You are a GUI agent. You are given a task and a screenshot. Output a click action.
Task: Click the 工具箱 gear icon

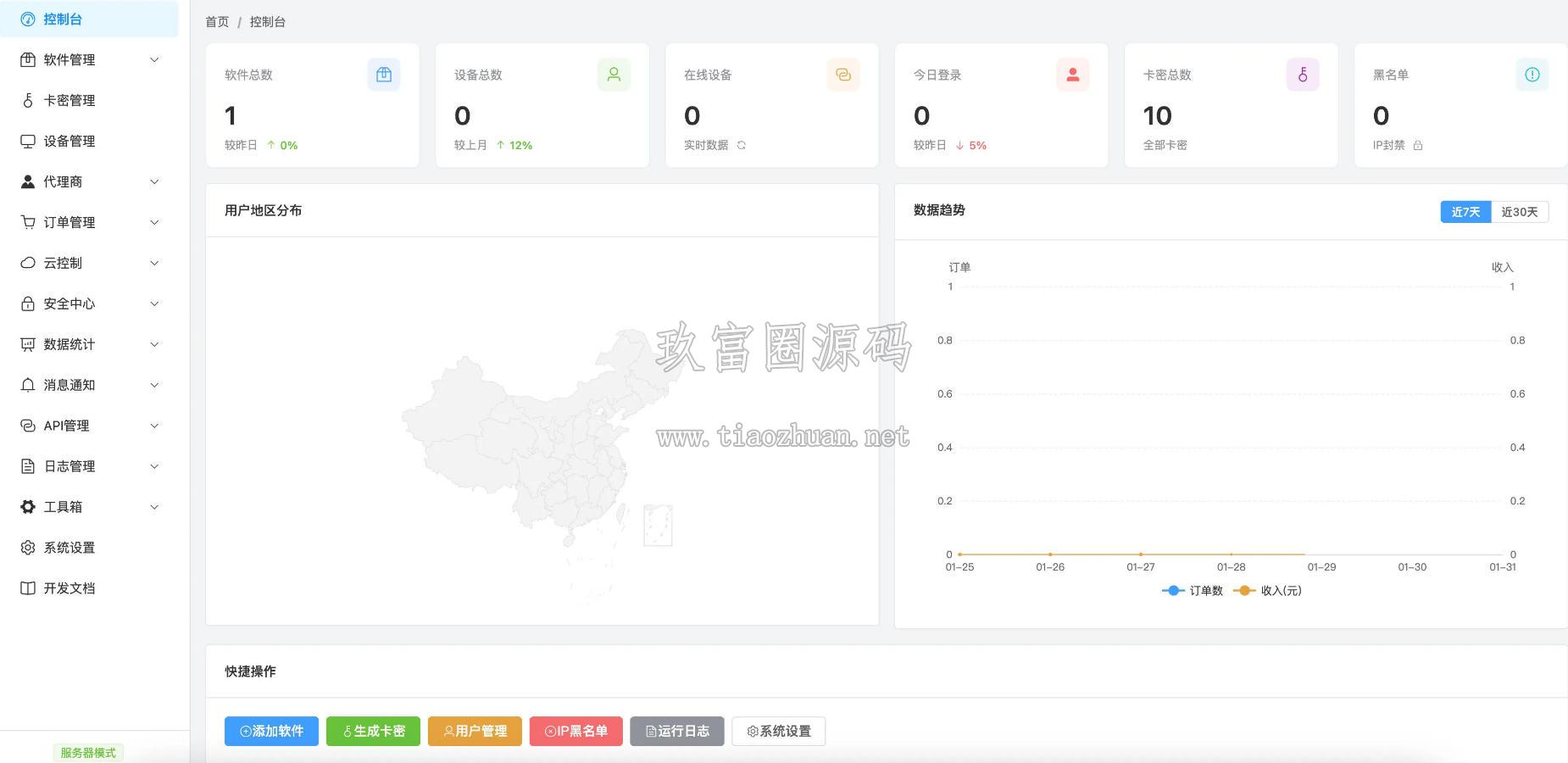28,507
